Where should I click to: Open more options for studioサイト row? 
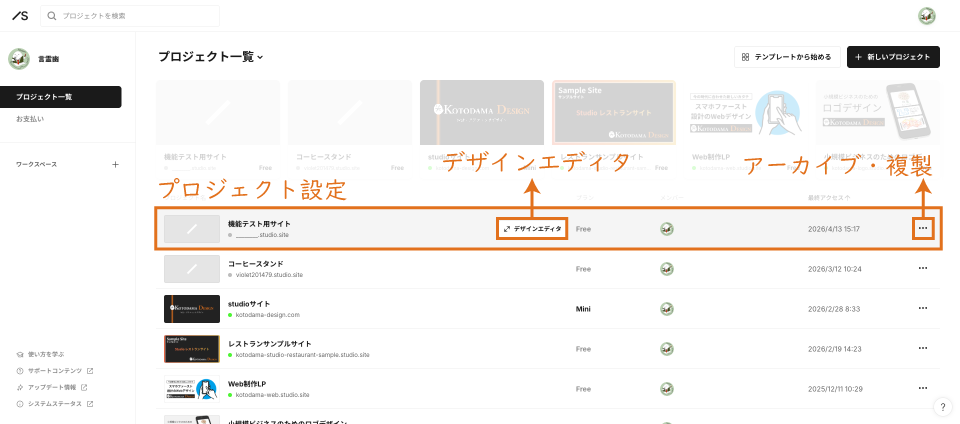coord(923,308)
